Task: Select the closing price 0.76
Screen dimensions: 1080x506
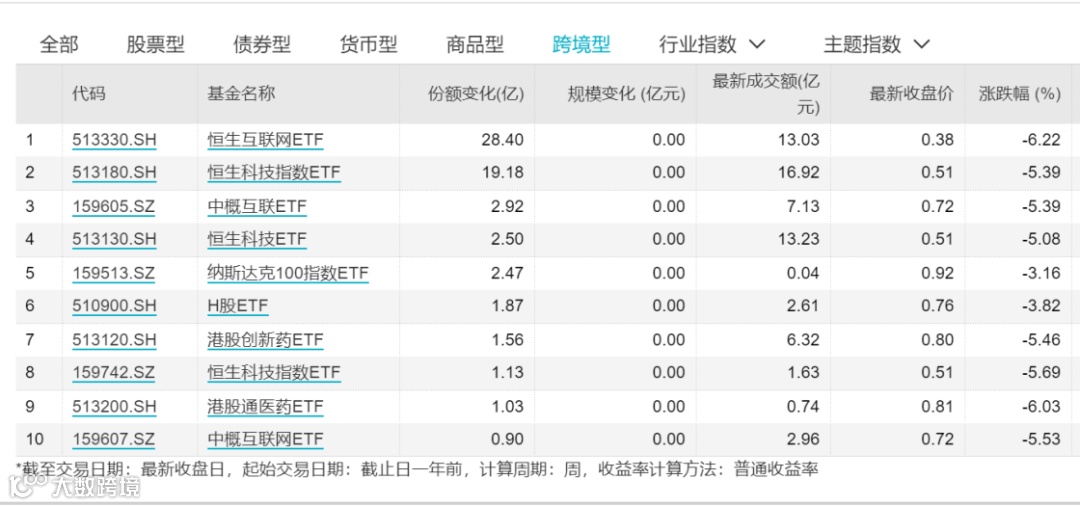Action: coord(937,306)
